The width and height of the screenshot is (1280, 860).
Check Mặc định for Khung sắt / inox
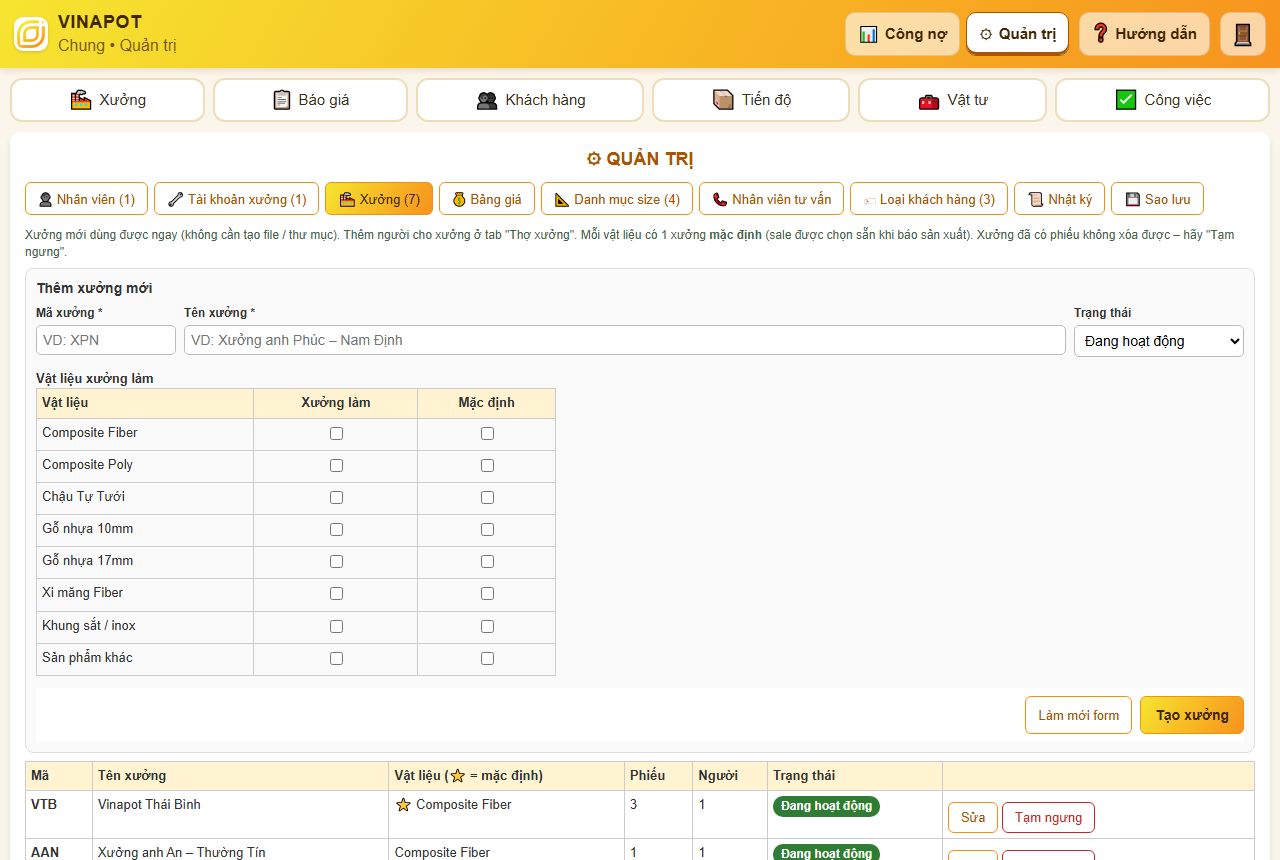pyautogui.click(x=487, y=626)
